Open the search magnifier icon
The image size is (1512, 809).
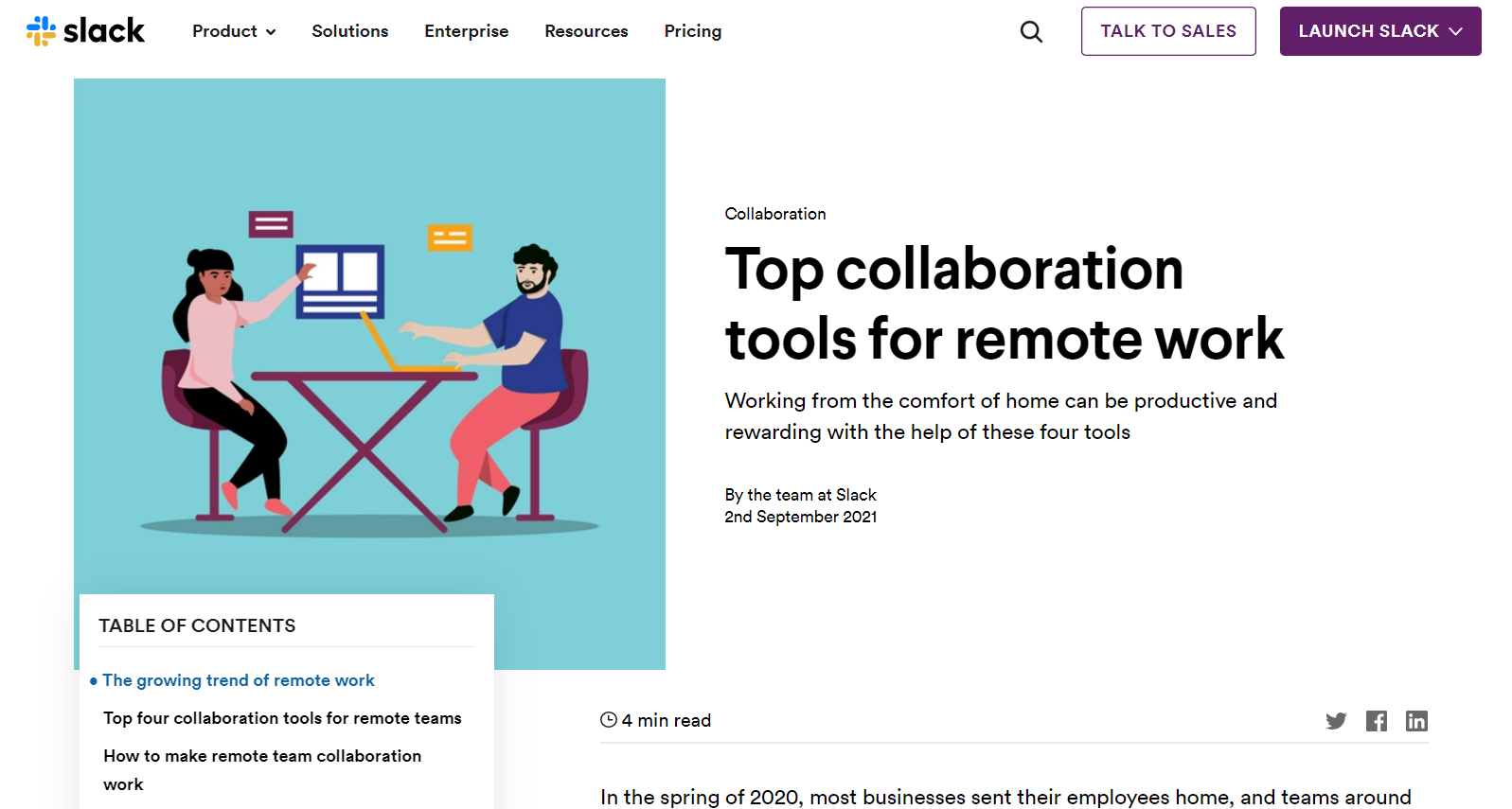click(x=1031, y=32)
